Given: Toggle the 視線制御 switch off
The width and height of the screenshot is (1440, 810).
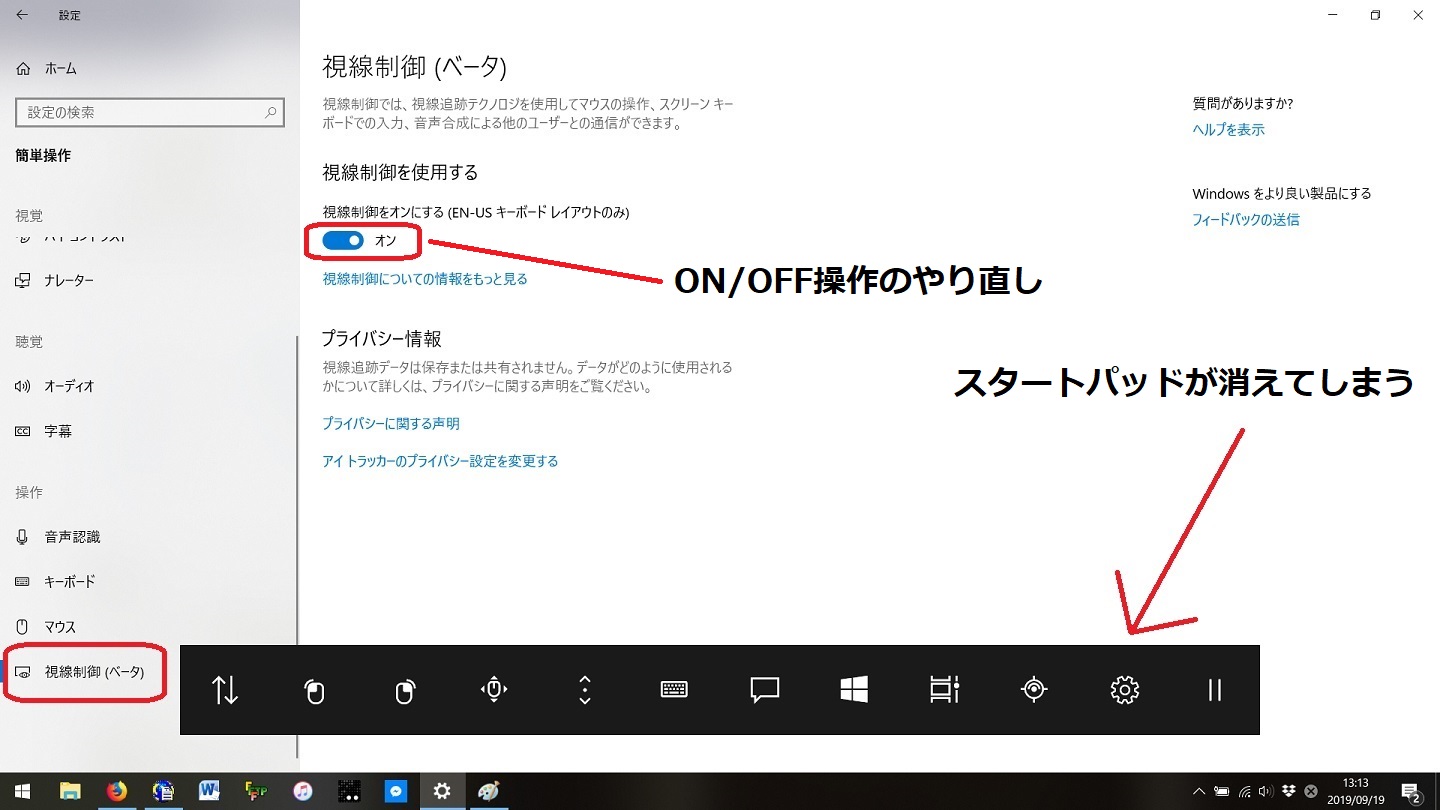Looking at the screenshot, I should click(343, 241).
